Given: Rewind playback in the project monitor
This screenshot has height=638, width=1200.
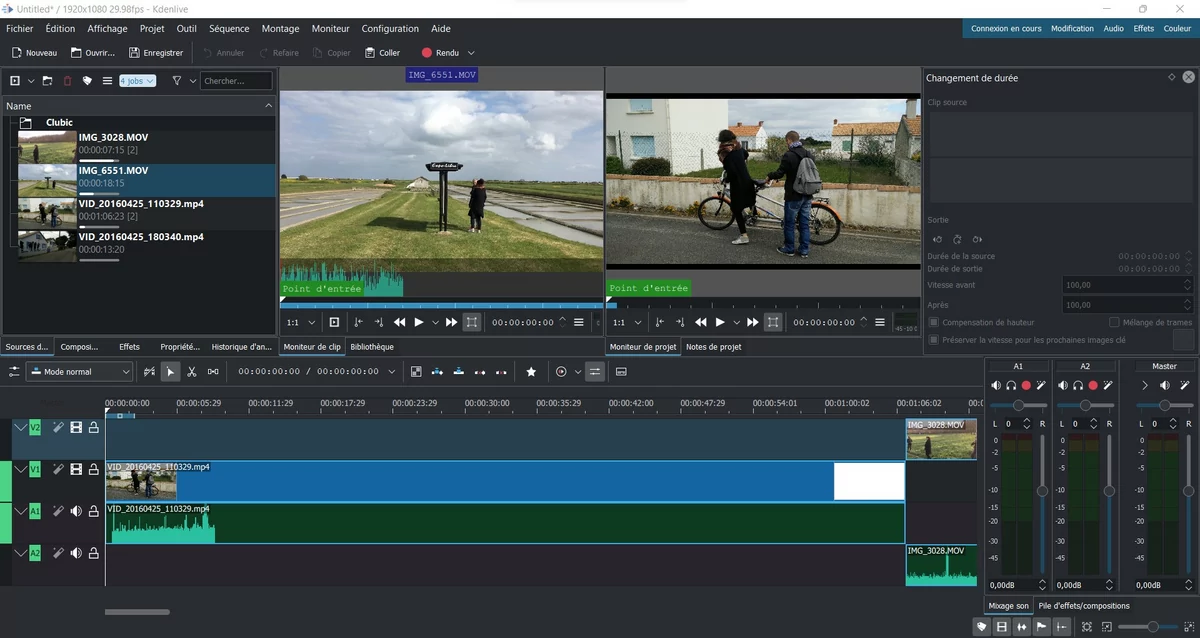Looking at the screenshot, I should (x=701, y=322).
